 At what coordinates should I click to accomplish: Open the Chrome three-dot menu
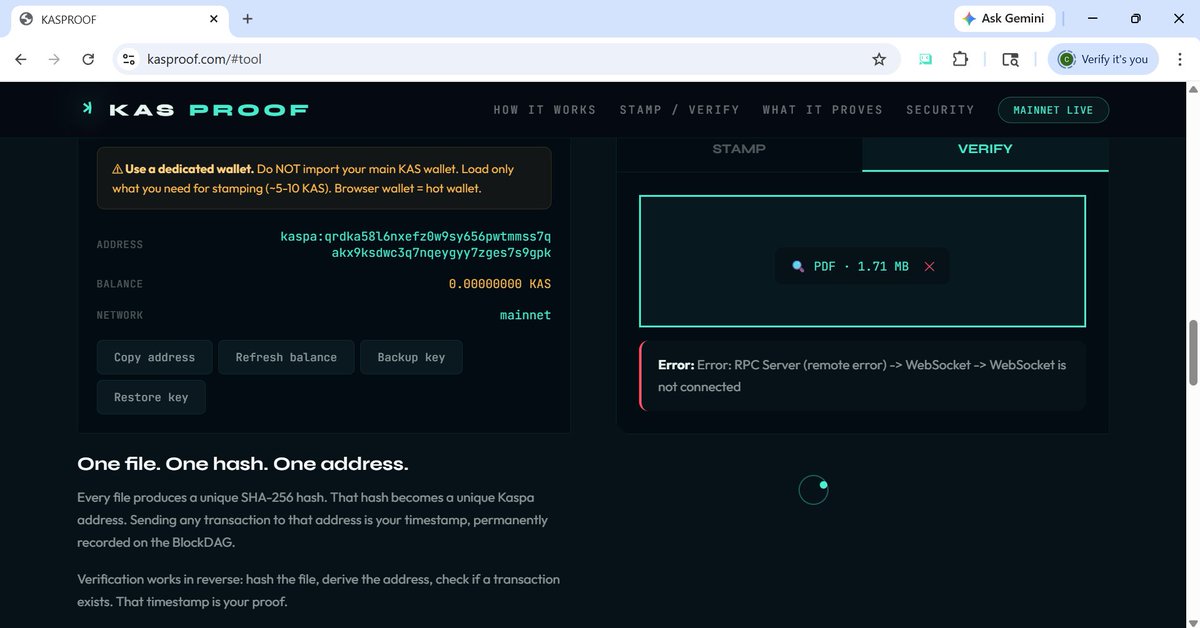(1180, 59)
